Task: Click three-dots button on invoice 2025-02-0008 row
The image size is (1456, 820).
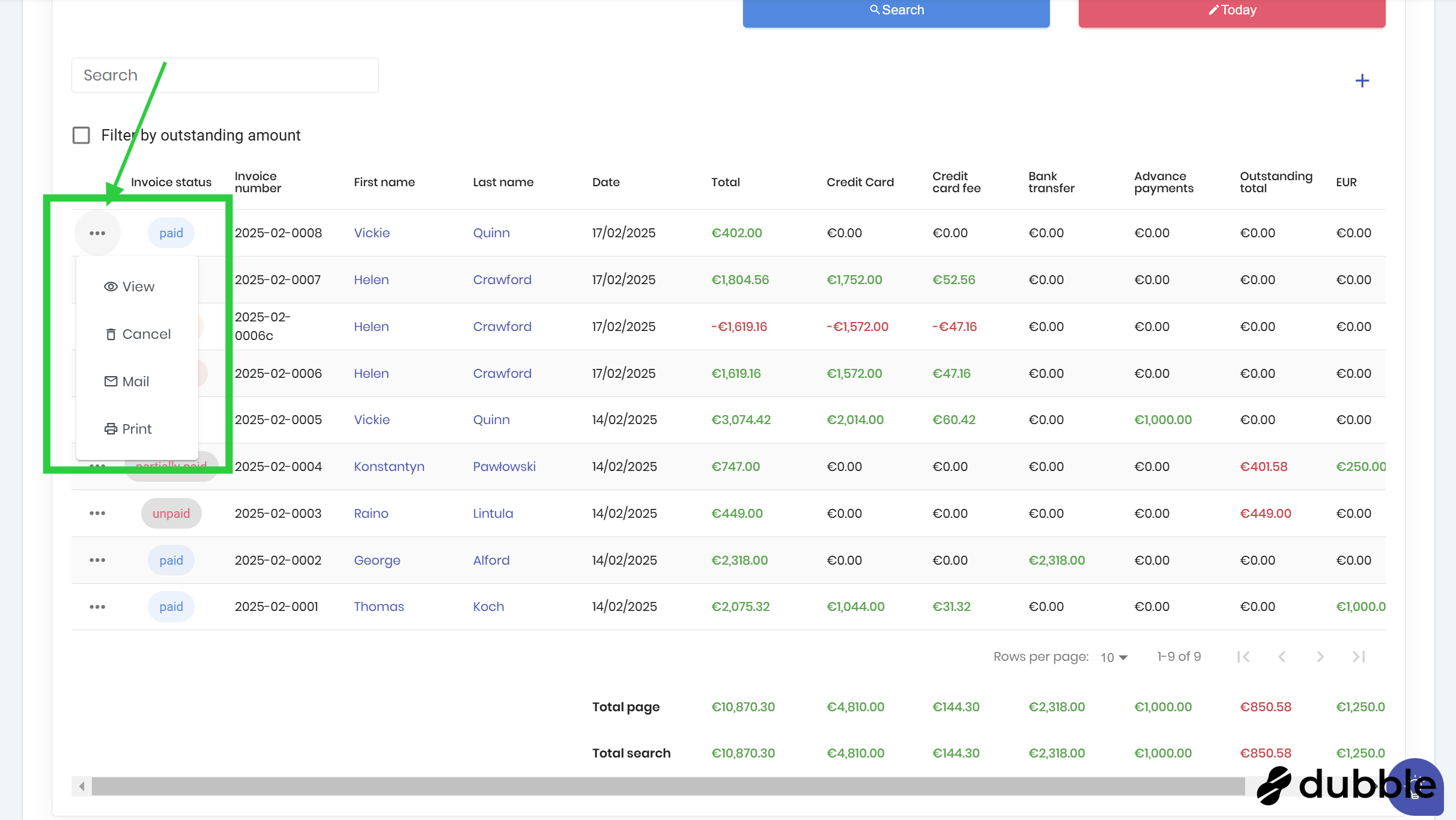Action: [x=97, y=233]
